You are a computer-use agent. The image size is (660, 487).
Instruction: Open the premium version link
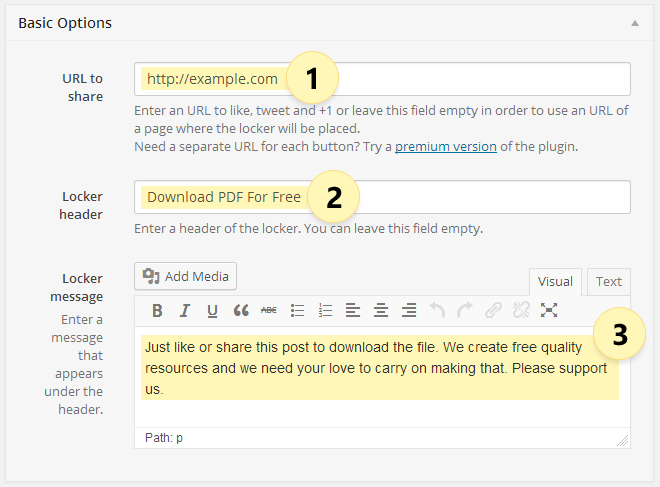(445, 146)
